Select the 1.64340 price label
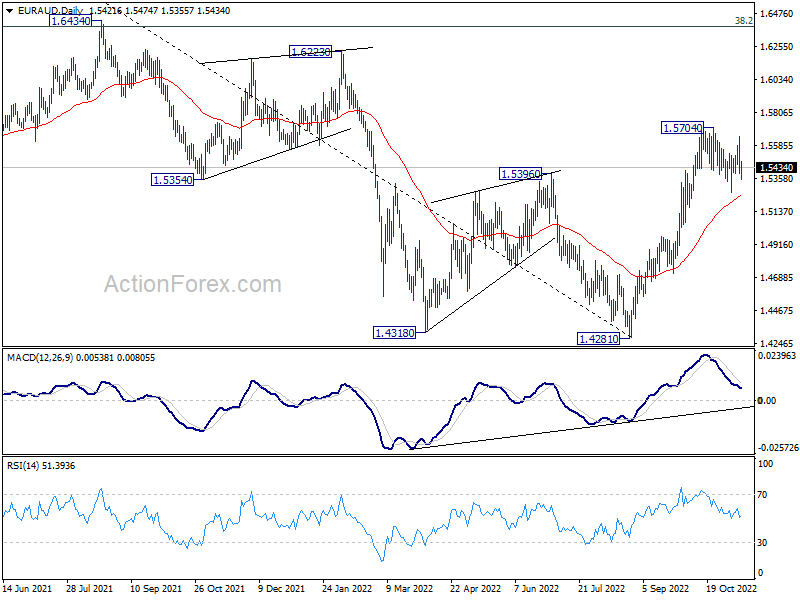This screenshot has width=800, height=600. pos(70,21)
